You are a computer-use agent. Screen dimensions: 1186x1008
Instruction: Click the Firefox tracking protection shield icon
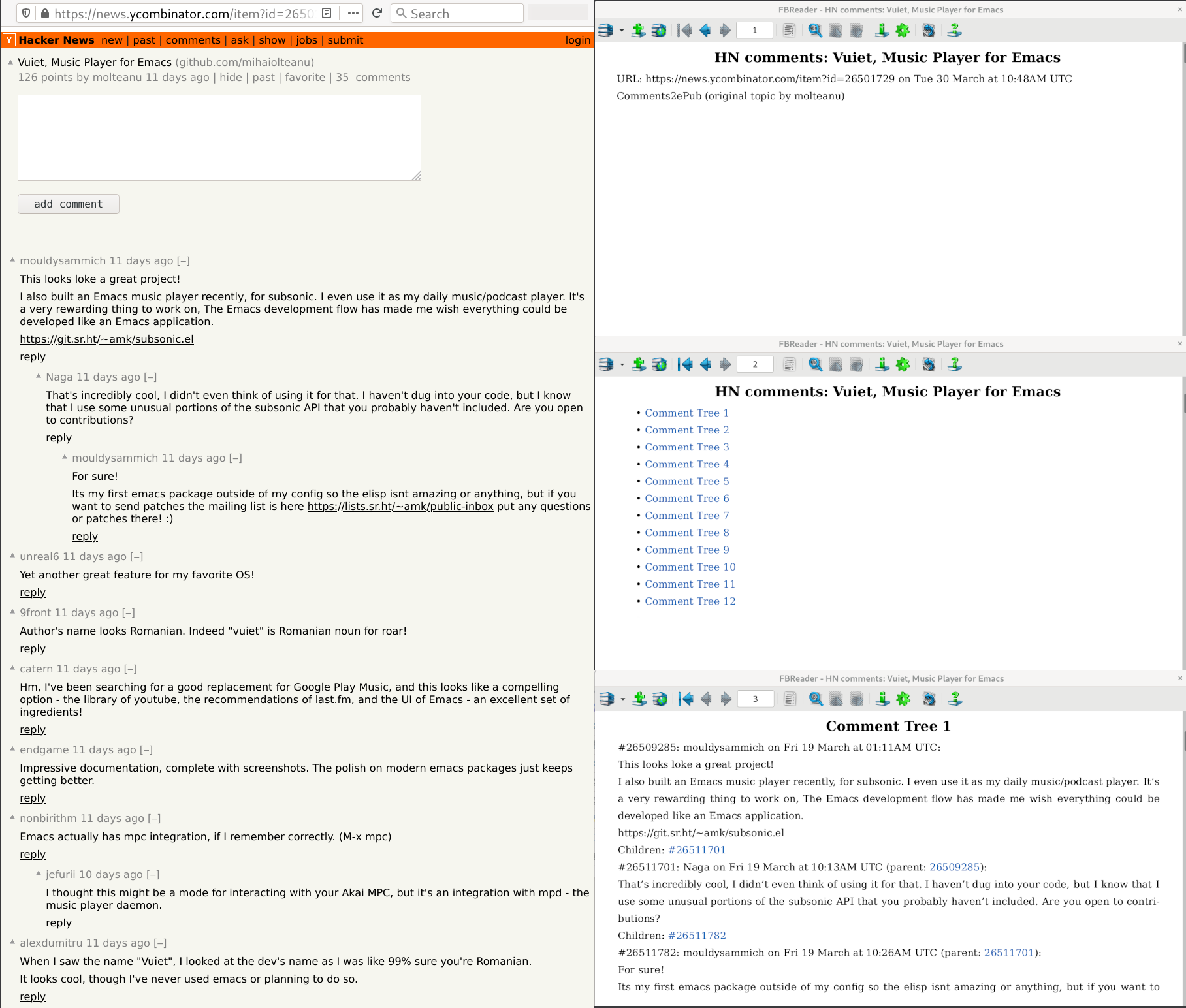pyautogui.click(x=26, y=13)
